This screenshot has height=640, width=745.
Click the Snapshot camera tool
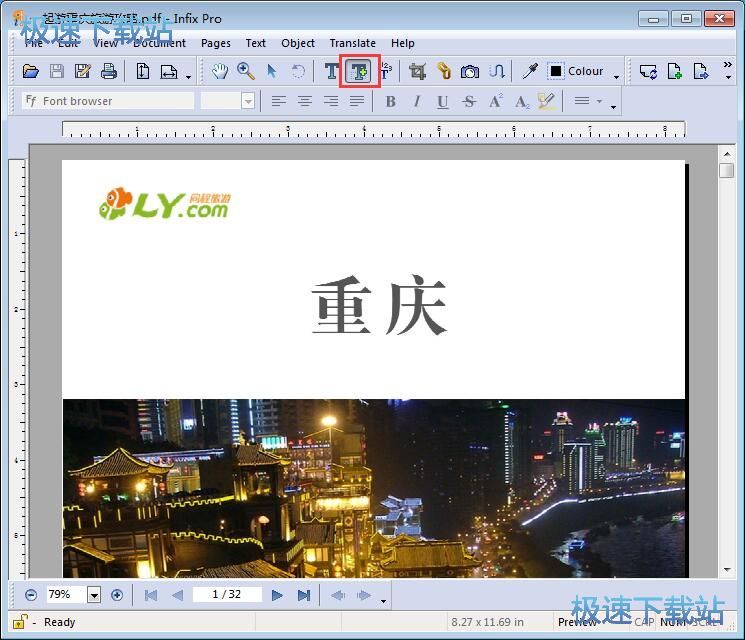tap(470, 72)
